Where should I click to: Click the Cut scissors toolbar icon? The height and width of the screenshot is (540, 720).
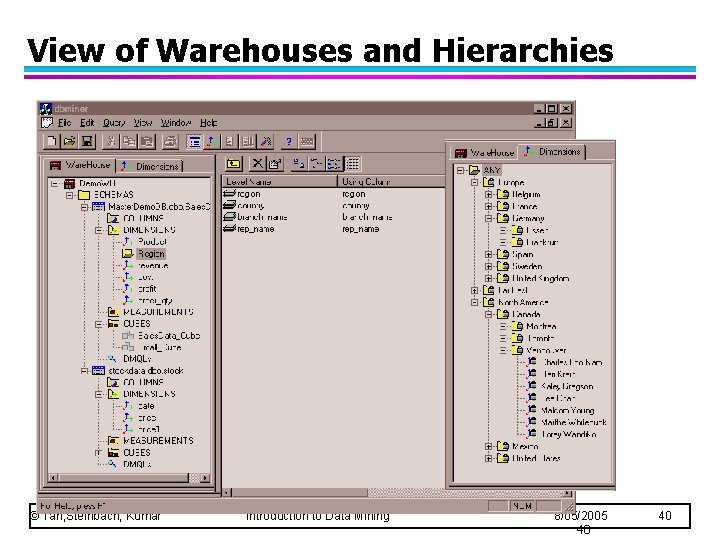point(111,141)
